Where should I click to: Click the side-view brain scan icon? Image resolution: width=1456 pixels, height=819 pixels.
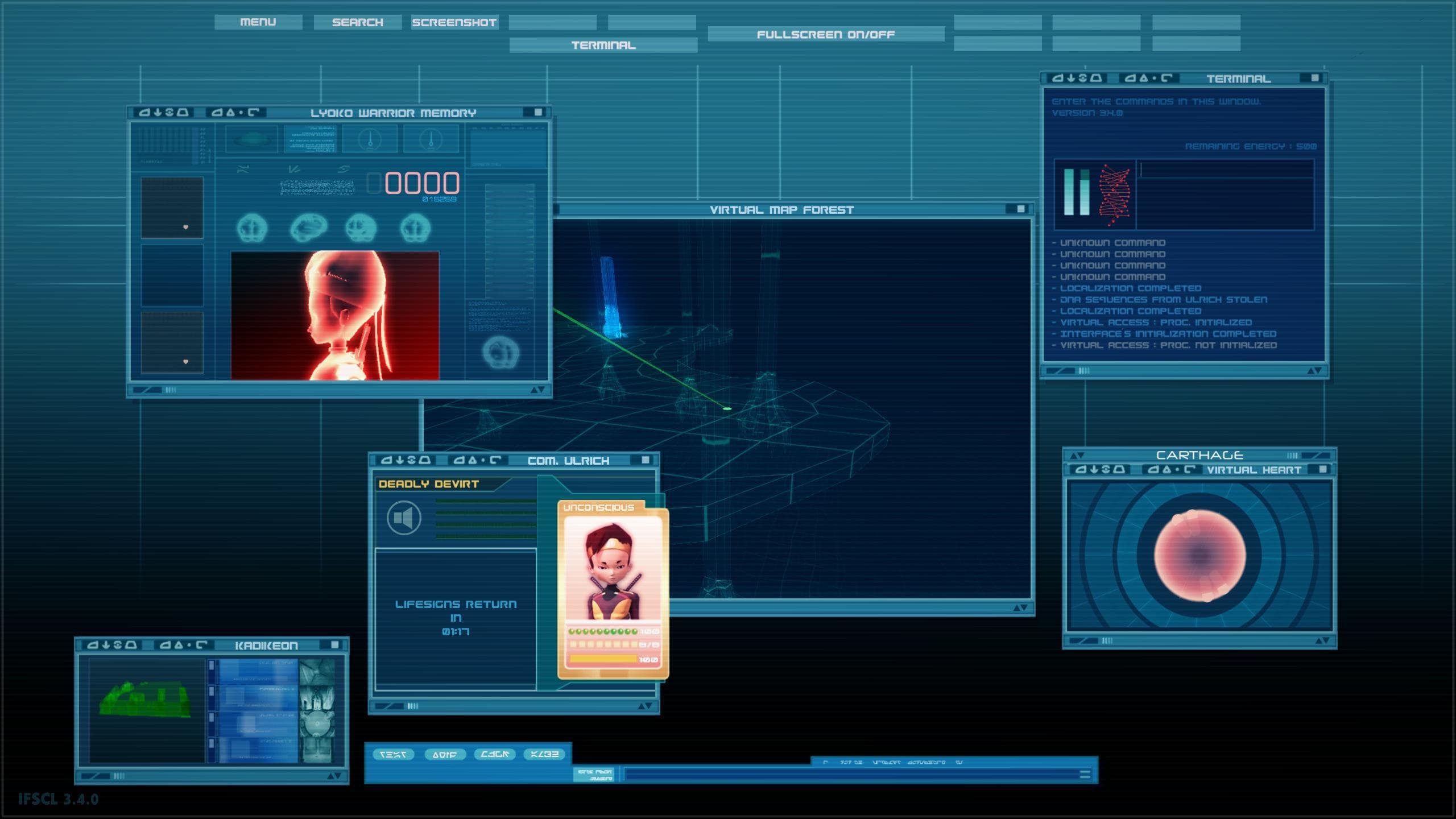[x=308, y=228]
